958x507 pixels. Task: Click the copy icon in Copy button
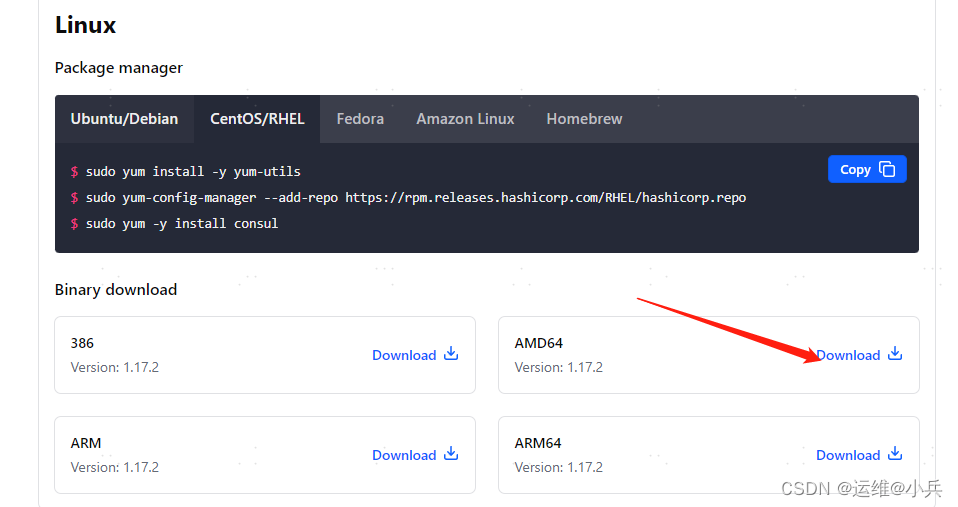(x=887, y=169)
